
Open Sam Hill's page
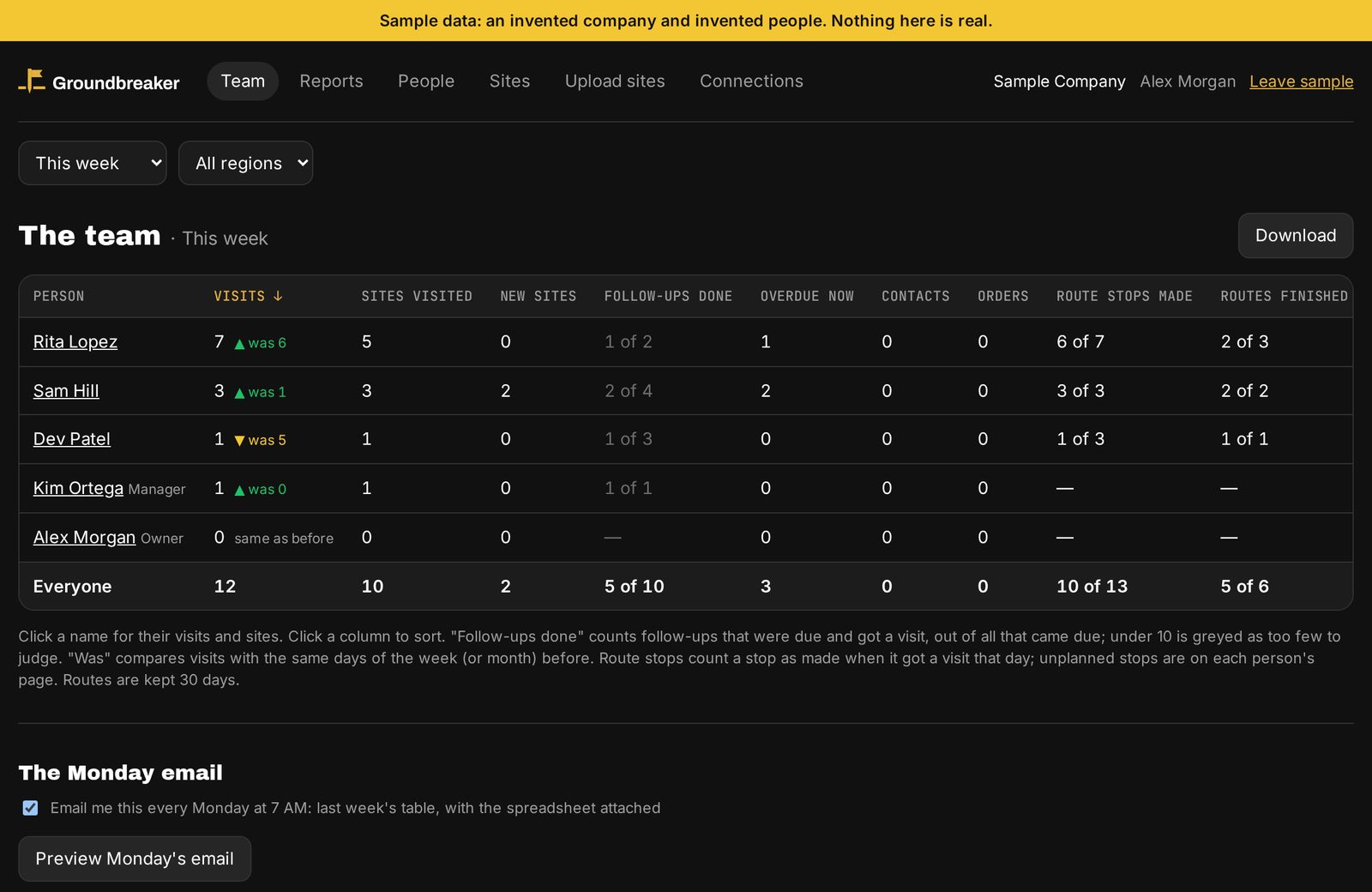tap(66, 390)
